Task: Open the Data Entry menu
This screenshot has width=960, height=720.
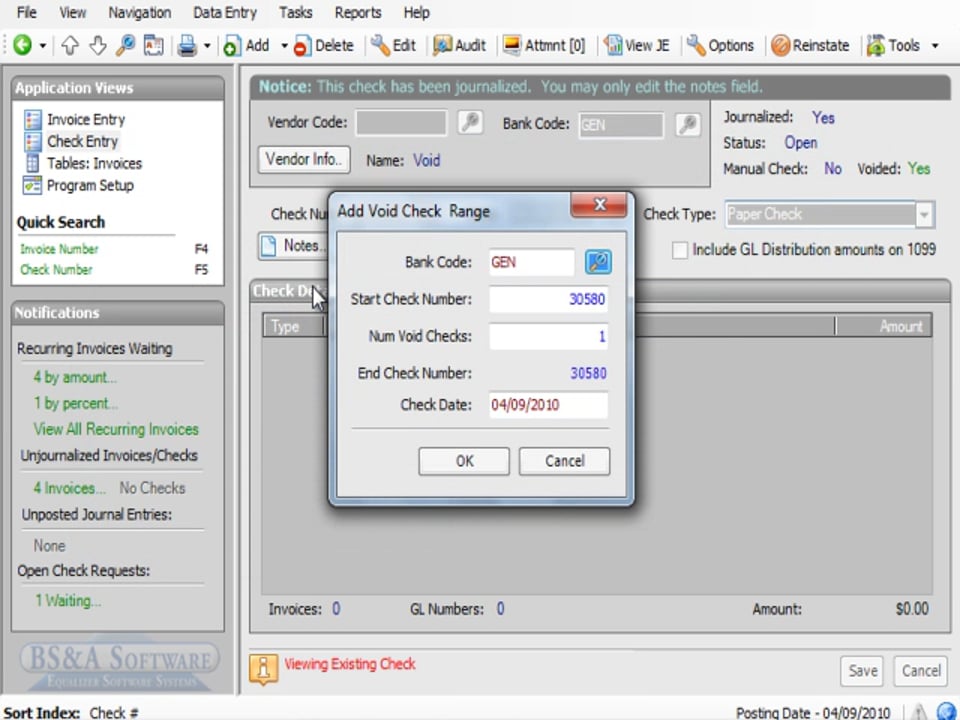Action: point(225,12)
